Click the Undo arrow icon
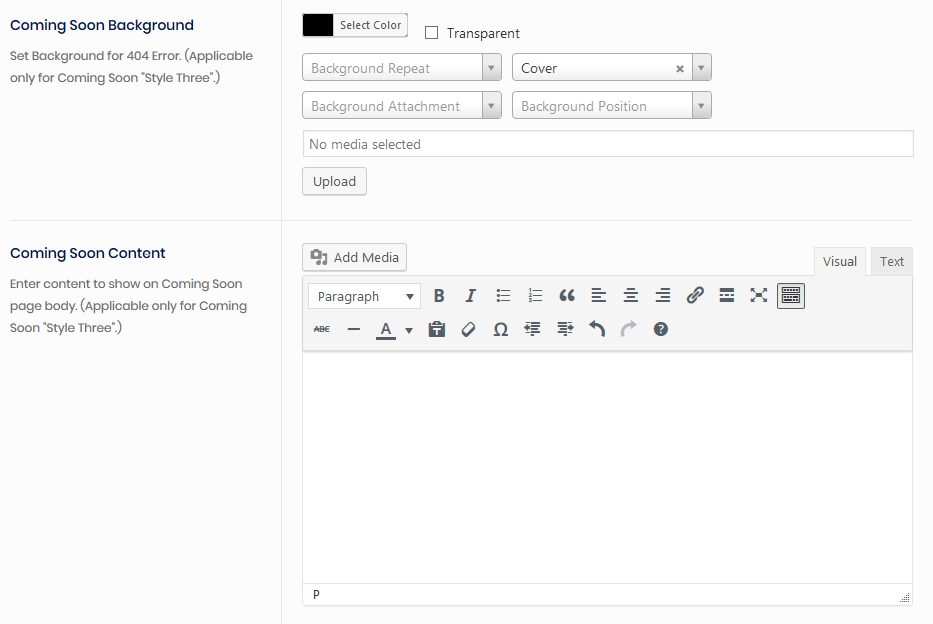 coord(597,329)
